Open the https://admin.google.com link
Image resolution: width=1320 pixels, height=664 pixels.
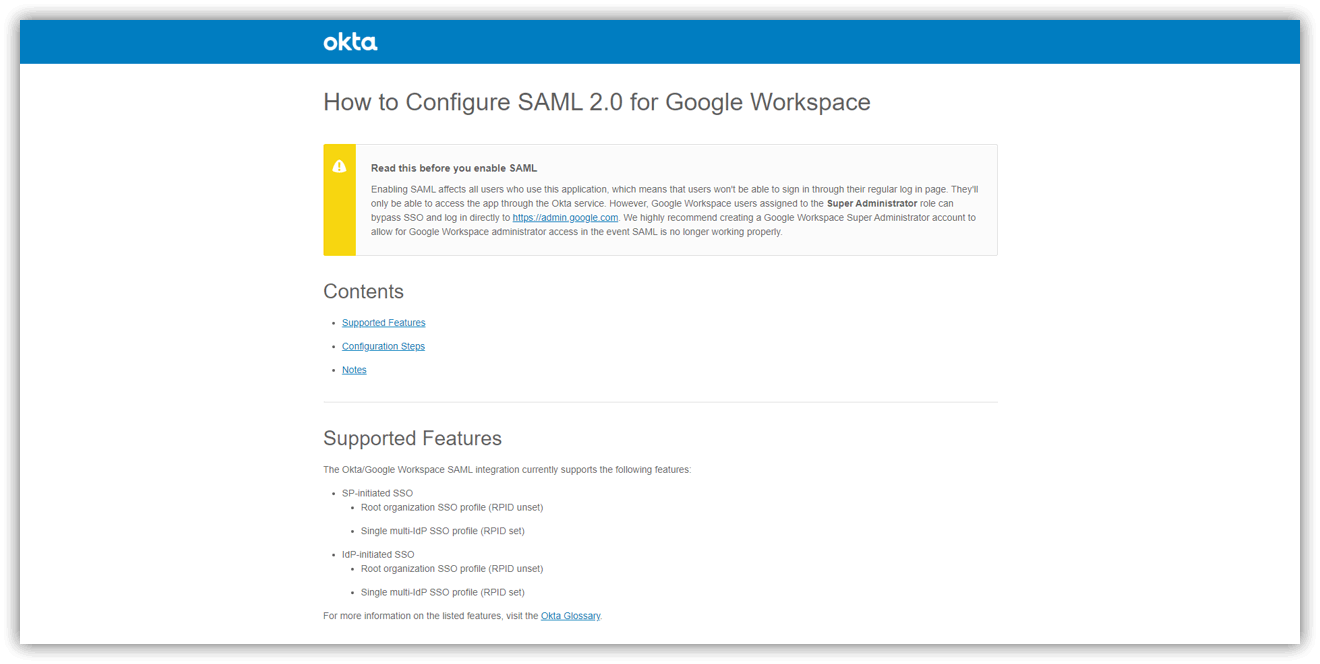pos(565,217)
